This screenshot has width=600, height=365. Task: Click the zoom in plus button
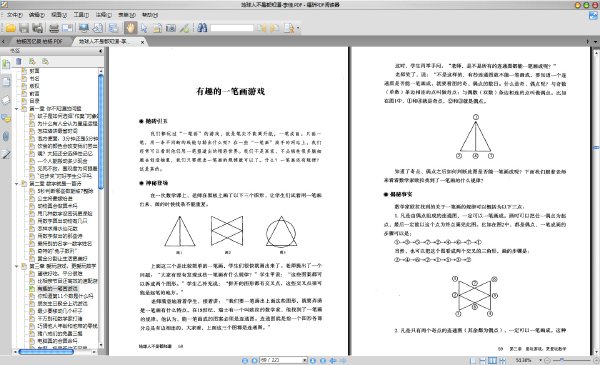596,360
